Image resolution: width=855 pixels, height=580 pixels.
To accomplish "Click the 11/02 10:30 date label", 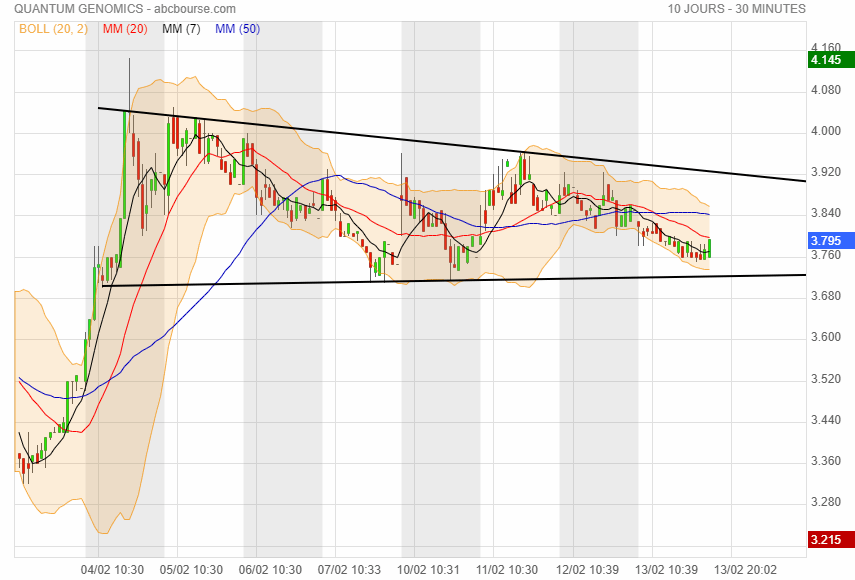I will point(507,570).
